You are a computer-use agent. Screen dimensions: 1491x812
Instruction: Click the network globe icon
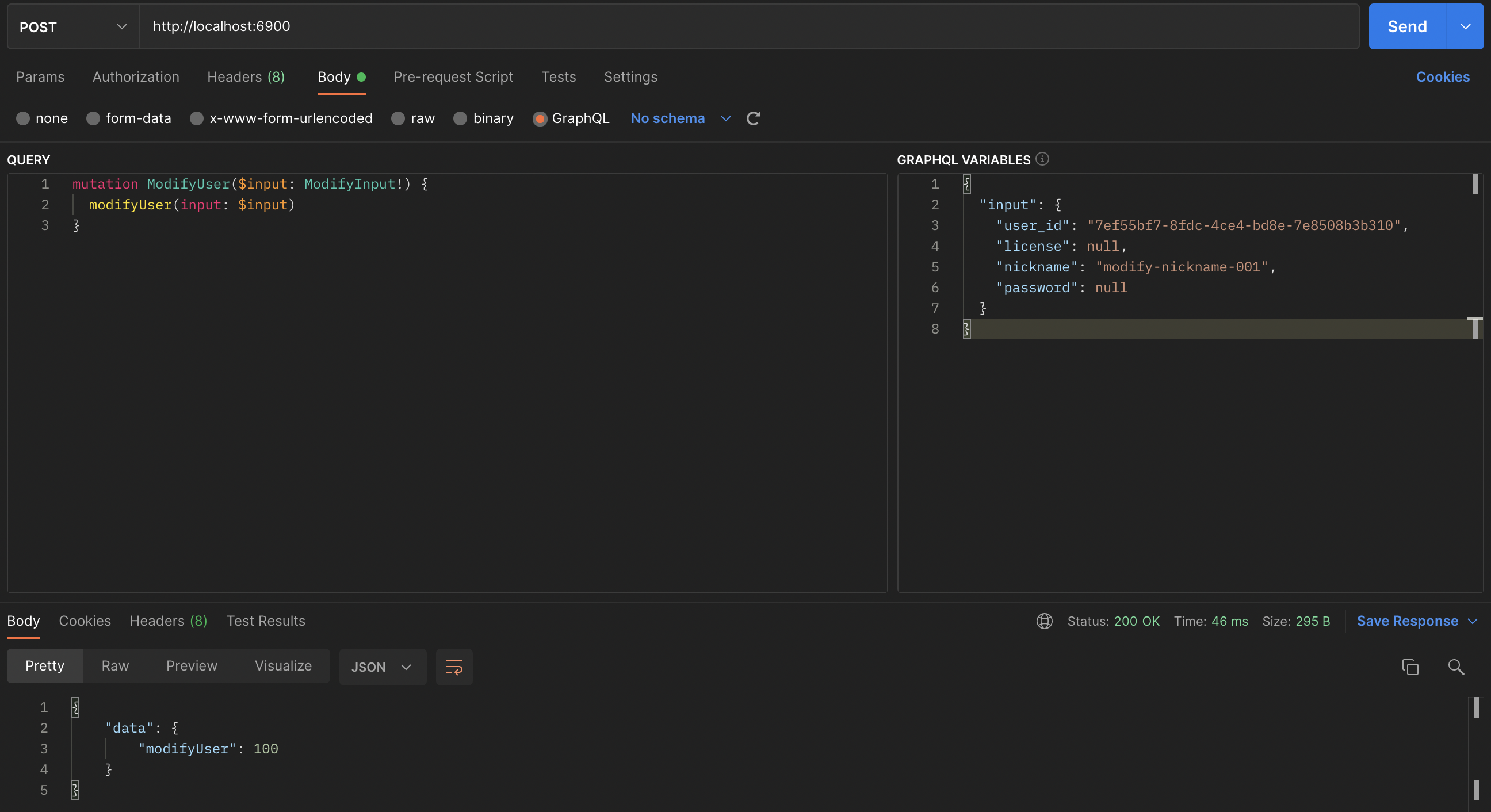pos(1044,621)
